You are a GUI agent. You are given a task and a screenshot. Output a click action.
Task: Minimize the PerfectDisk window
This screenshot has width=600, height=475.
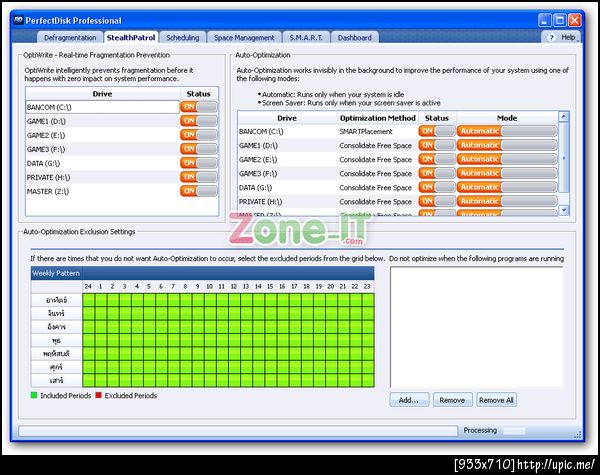(545, 20)
